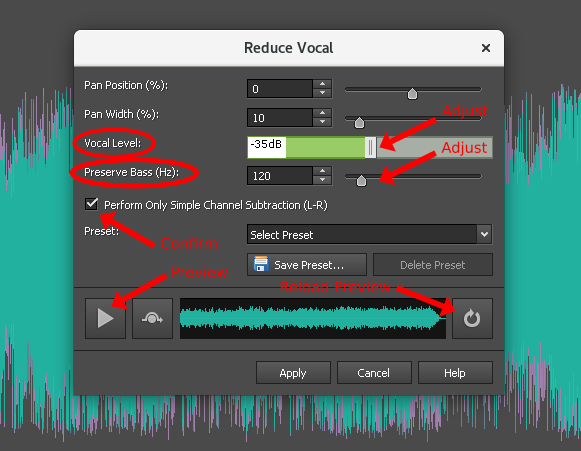Open Help for Reduce Vocal
The width and height of the screenshot is (581, 451).
coord(455,373)
